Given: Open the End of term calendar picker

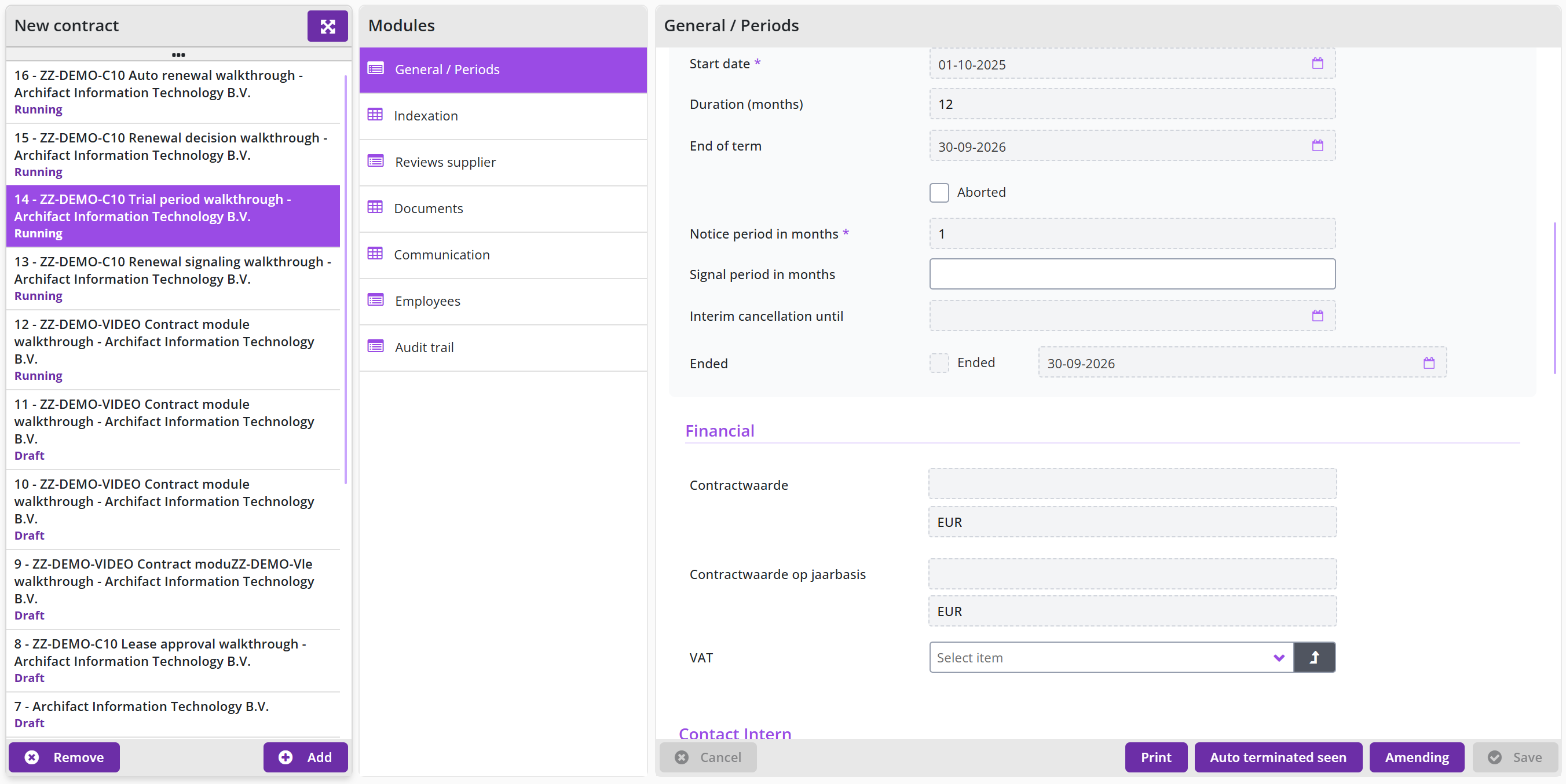Looking at the screenshot, I should pos(1317,146).
